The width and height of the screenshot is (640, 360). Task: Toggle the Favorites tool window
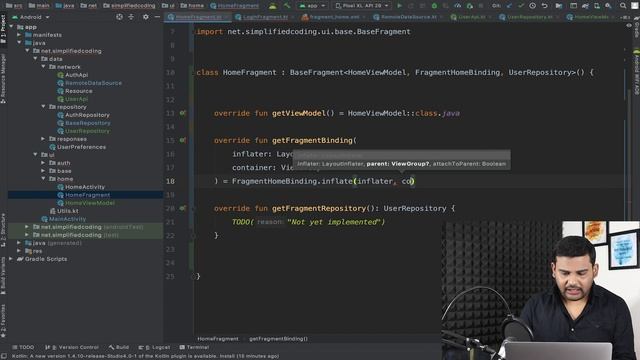pyautogui.click(x=3, y=321)
